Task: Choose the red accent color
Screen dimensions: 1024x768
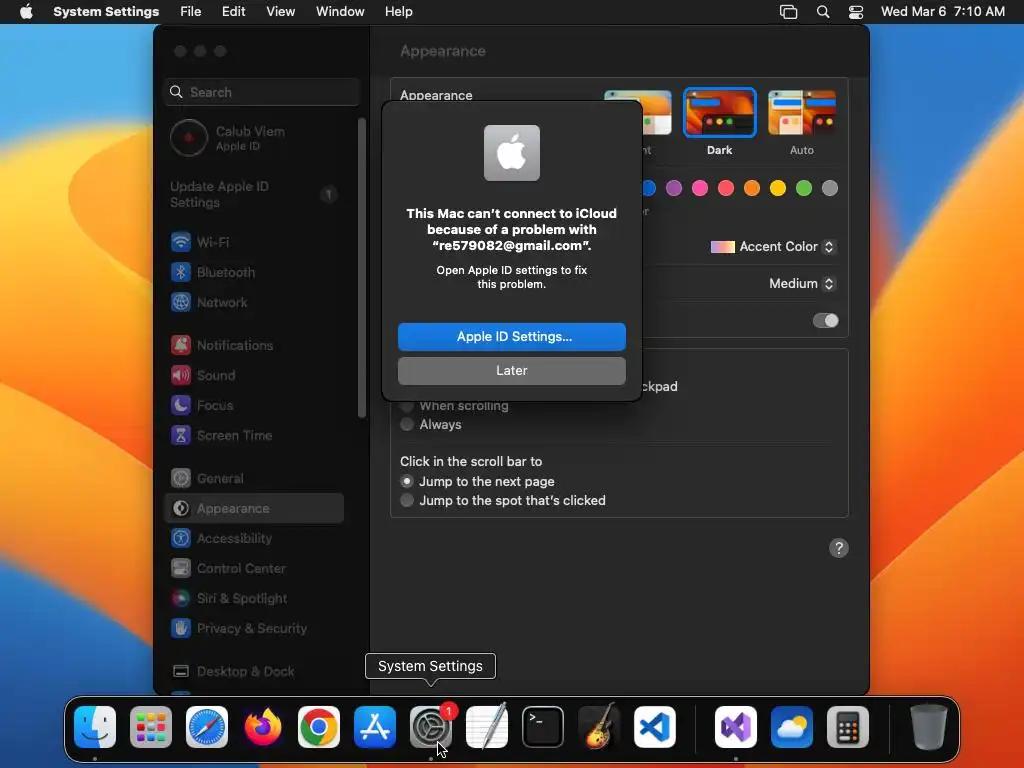Action: point(726,188)
